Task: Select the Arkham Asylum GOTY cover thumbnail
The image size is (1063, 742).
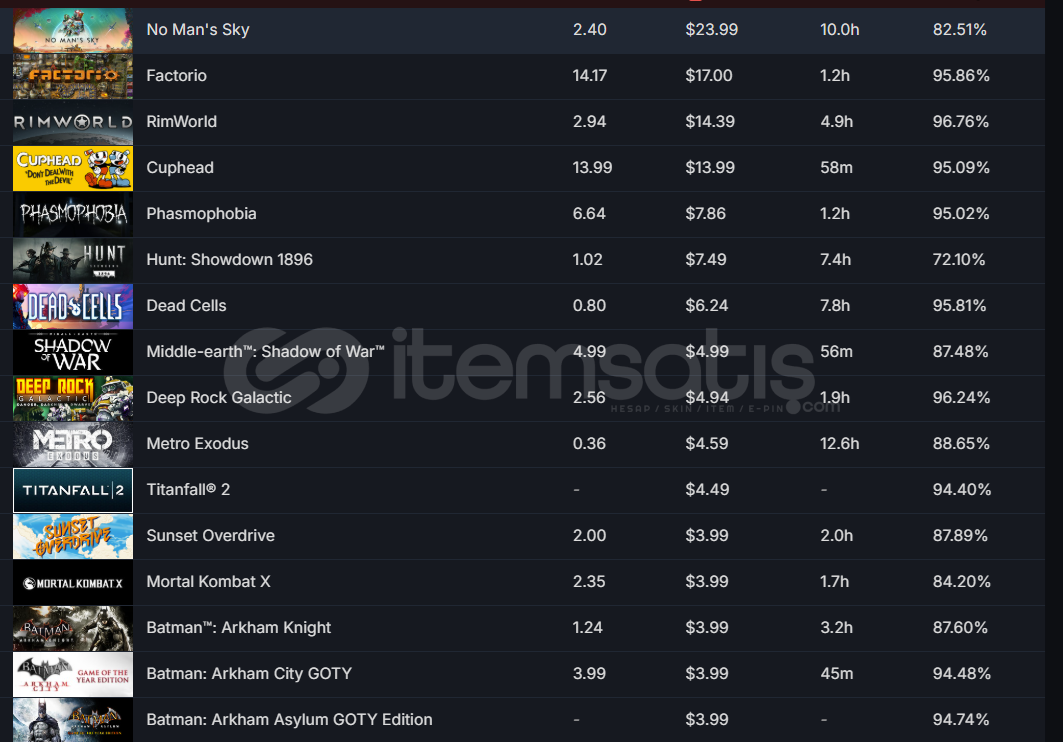Action: (x=73, y=720)
